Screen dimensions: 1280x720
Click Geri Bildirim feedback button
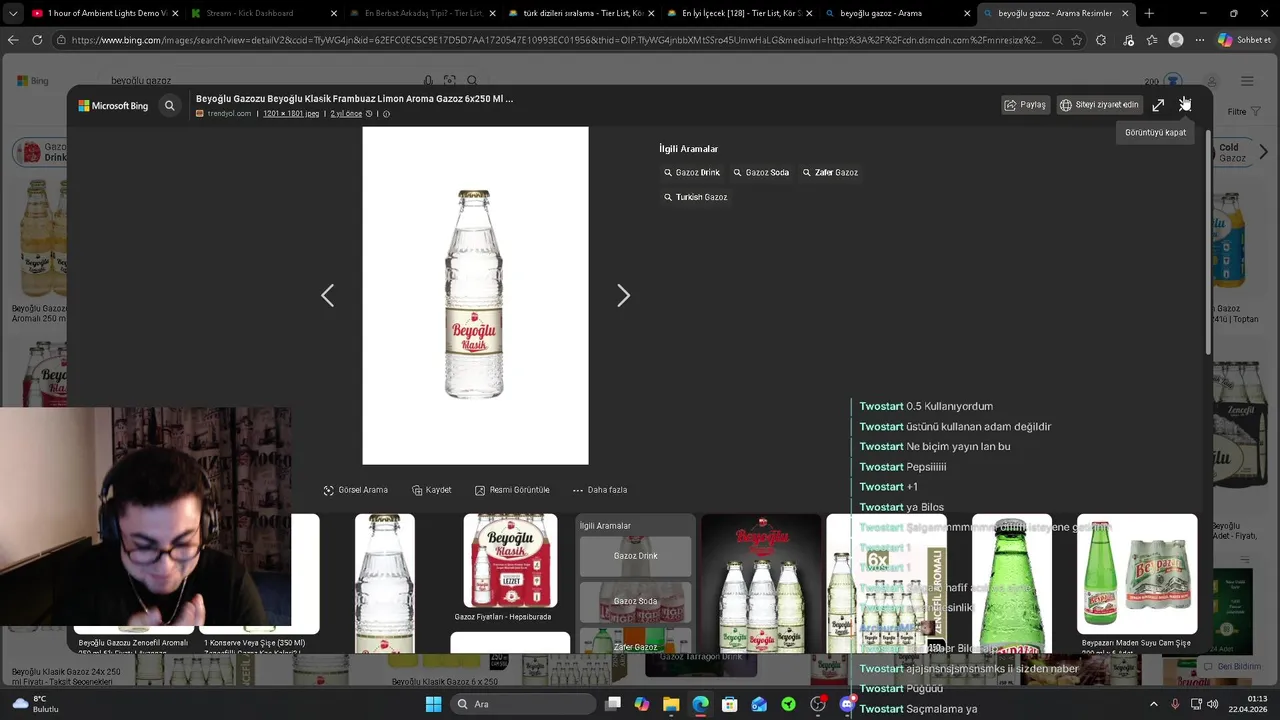tap(1232, 667)
